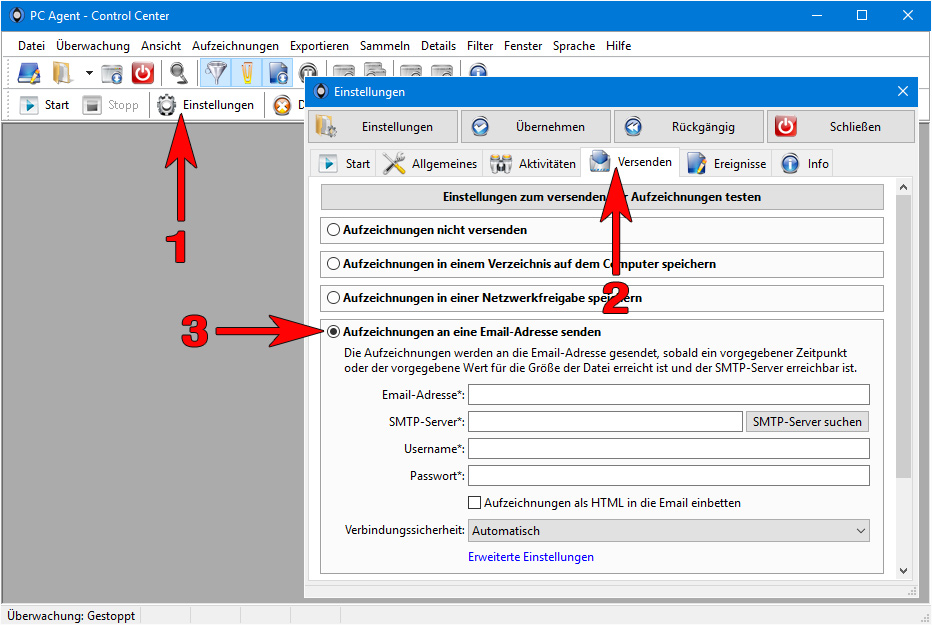This screenshot has width=932, height=625.
Task: Select 'Aufzeichnungen in einer Netzwerkfreigabe' radio option
Action: pyautogui.click(x=333, y=298)
